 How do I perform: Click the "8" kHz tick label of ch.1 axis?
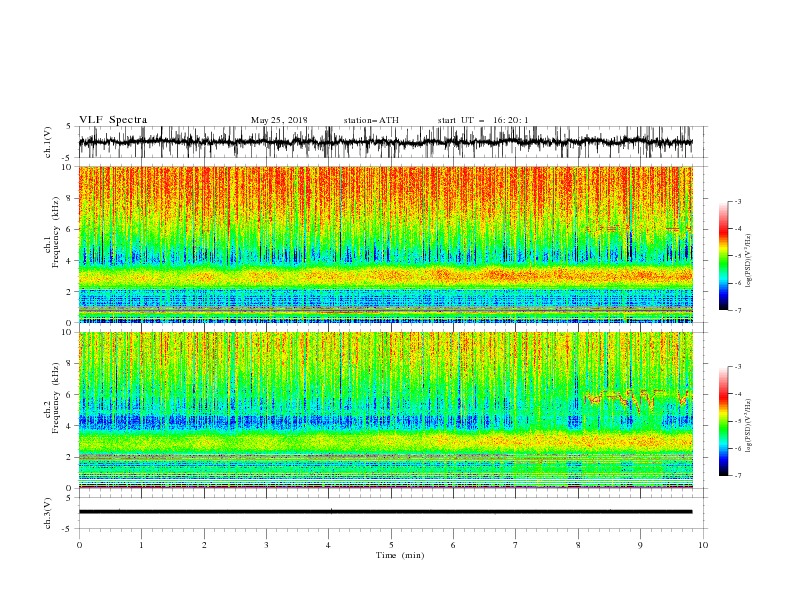point(71,198)
